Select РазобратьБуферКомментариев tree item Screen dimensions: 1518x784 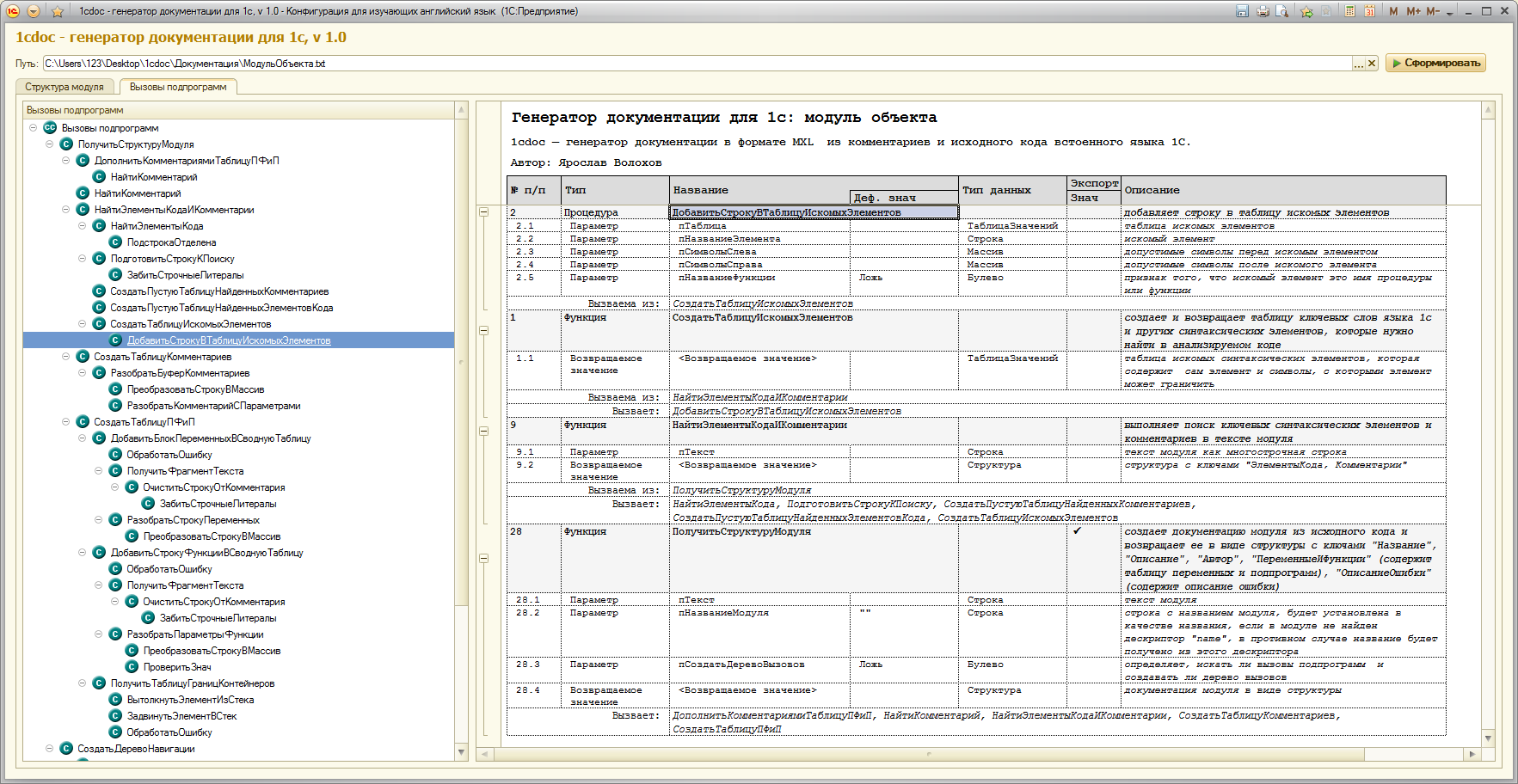[x=180, y=373]
